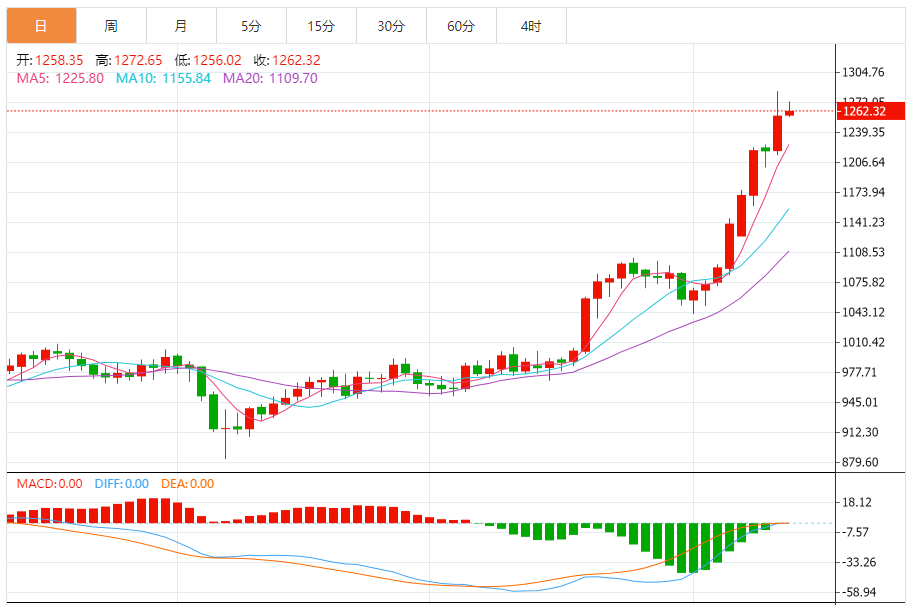Viewport: 910px width, 605px height.
Task: Switch to the 周 weekly tab
Action: (111, 26)
